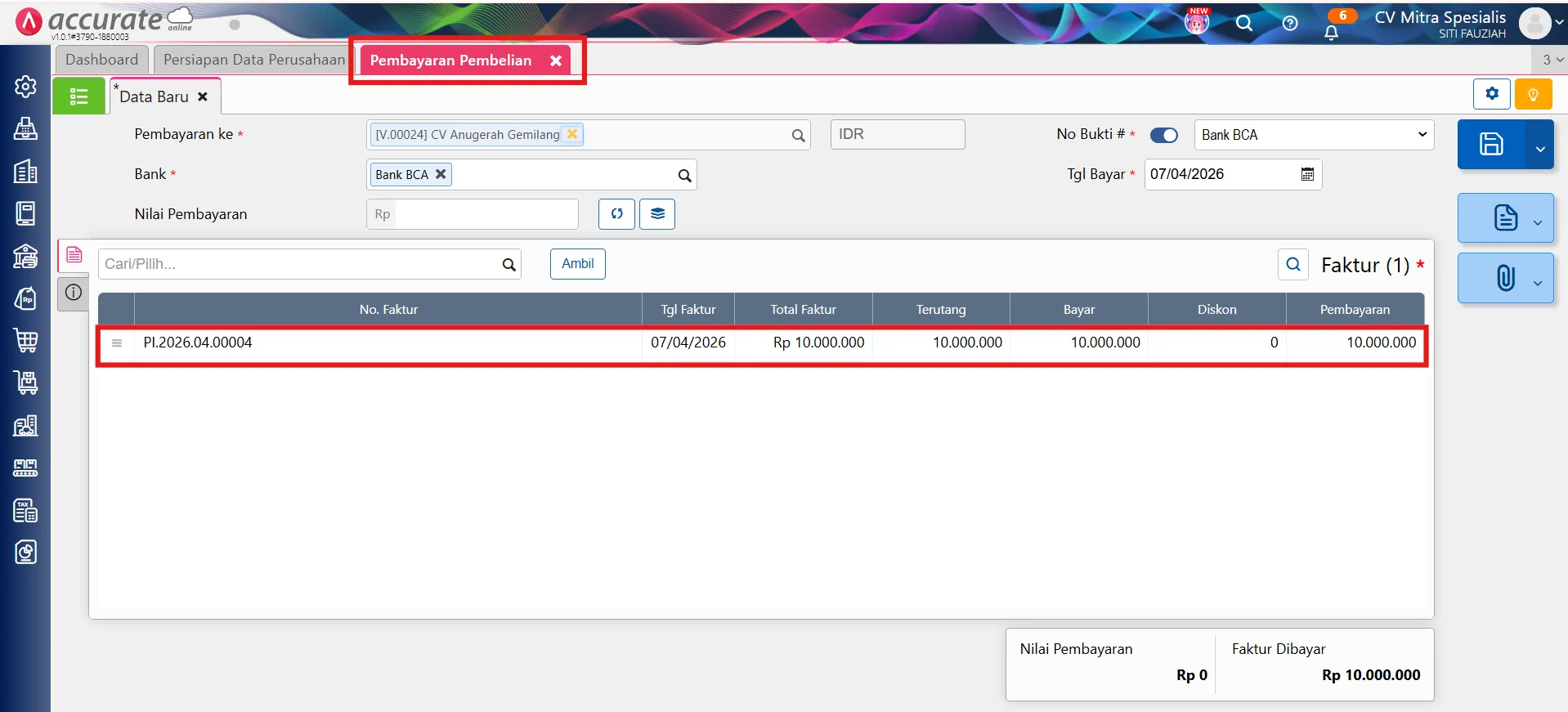
Task: Click the search icon in Cari/Pilih field
Action: 508,265
